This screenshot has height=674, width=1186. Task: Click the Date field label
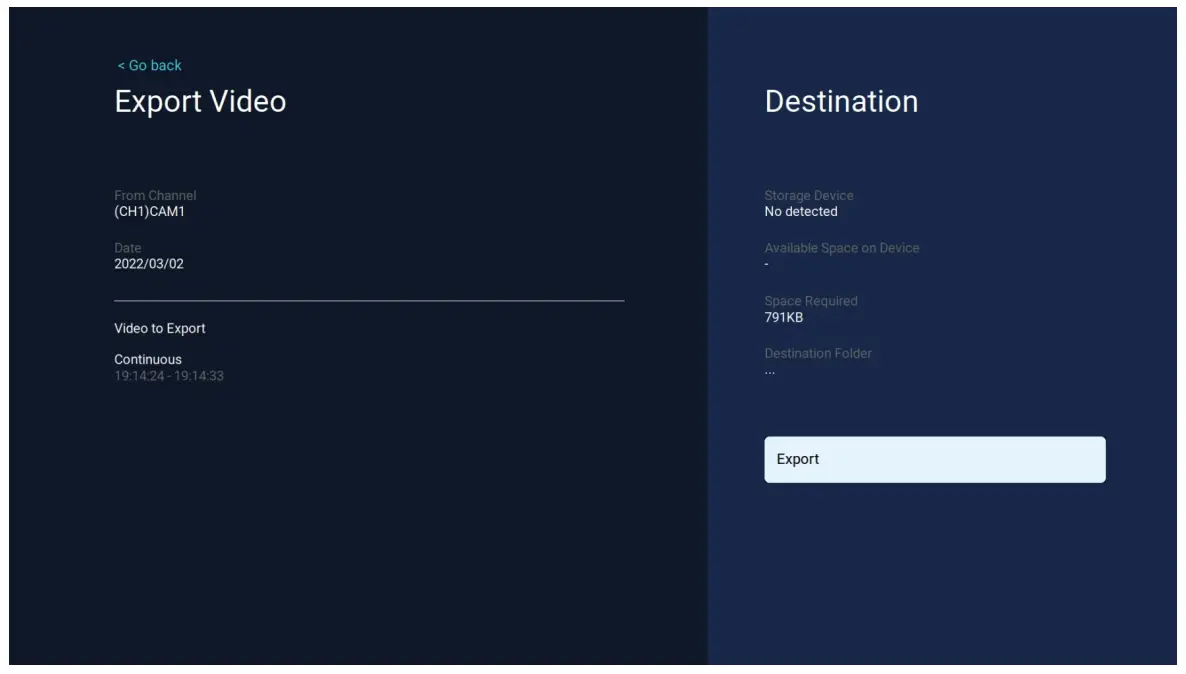coord(126,247)
